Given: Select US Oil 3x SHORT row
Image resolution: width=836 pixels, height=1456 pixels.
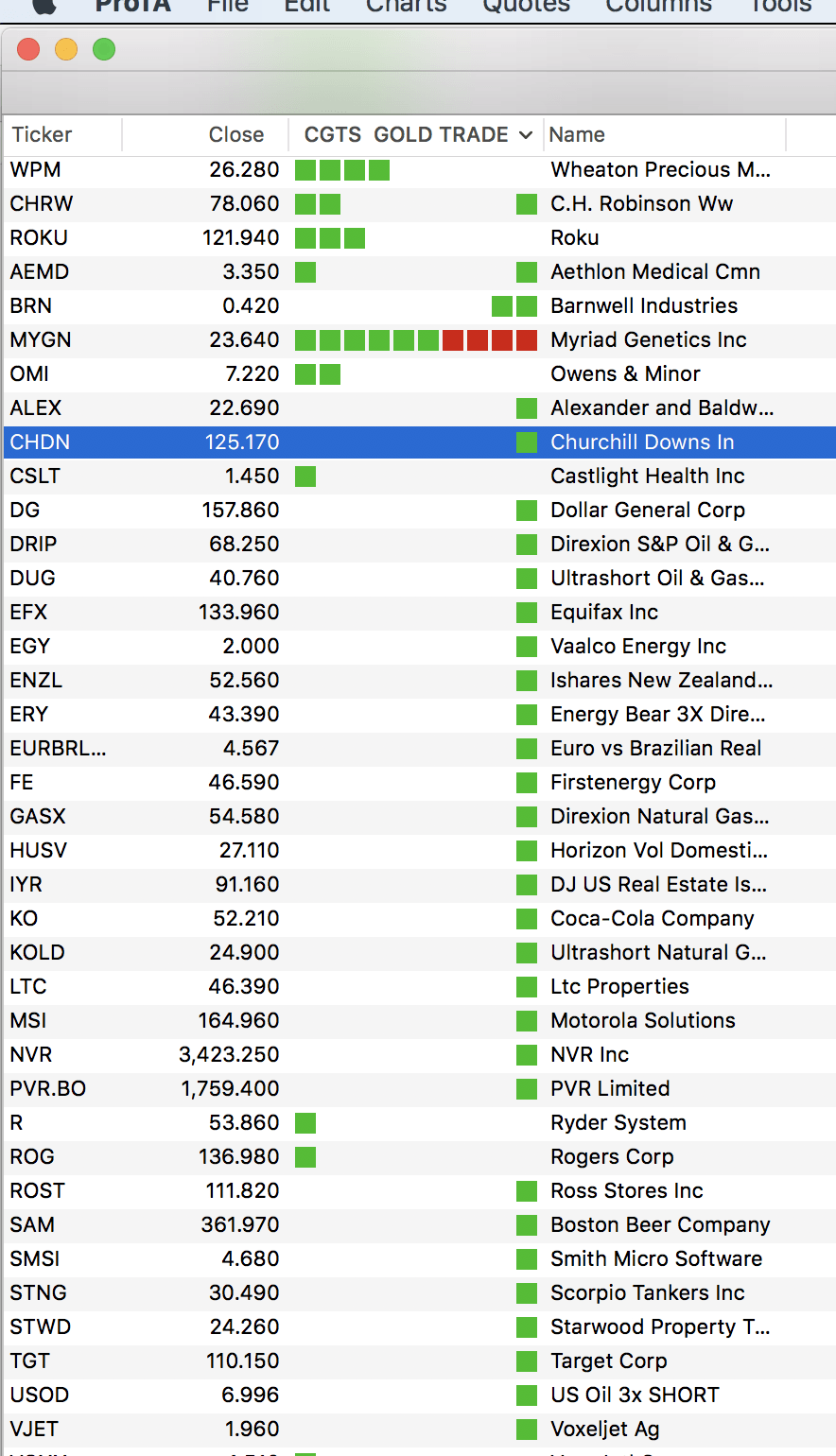Looking at the screenshot, I should pyautogui.click(x=418, y=1395).
